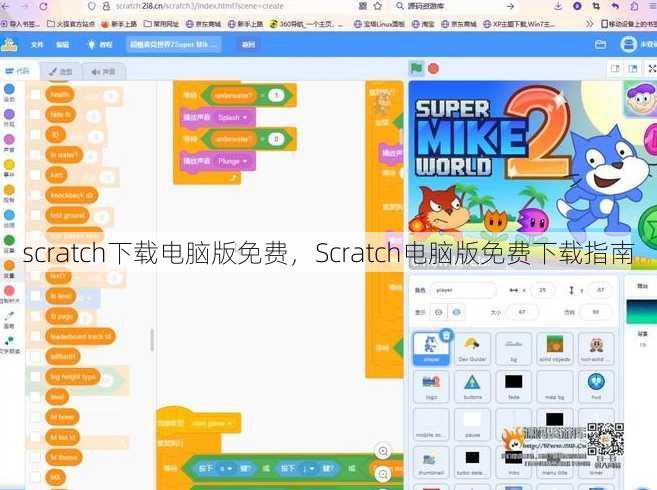Image resolution: width=657 pixels, height=490 pixels.
Task: Delete the player sprite via trash icon
Action: pyautogui.click(x=446, y=335)
